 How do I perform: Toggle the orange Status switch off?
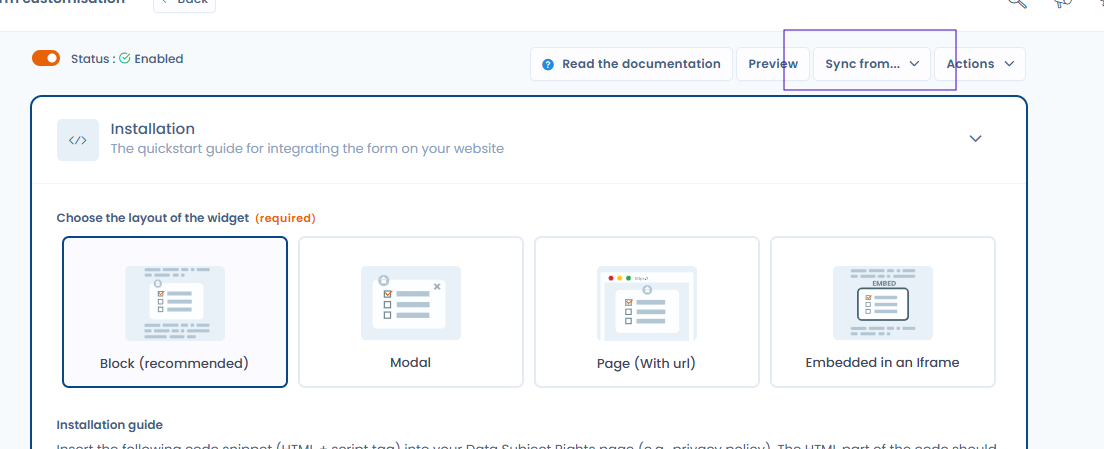coord(46,58)
